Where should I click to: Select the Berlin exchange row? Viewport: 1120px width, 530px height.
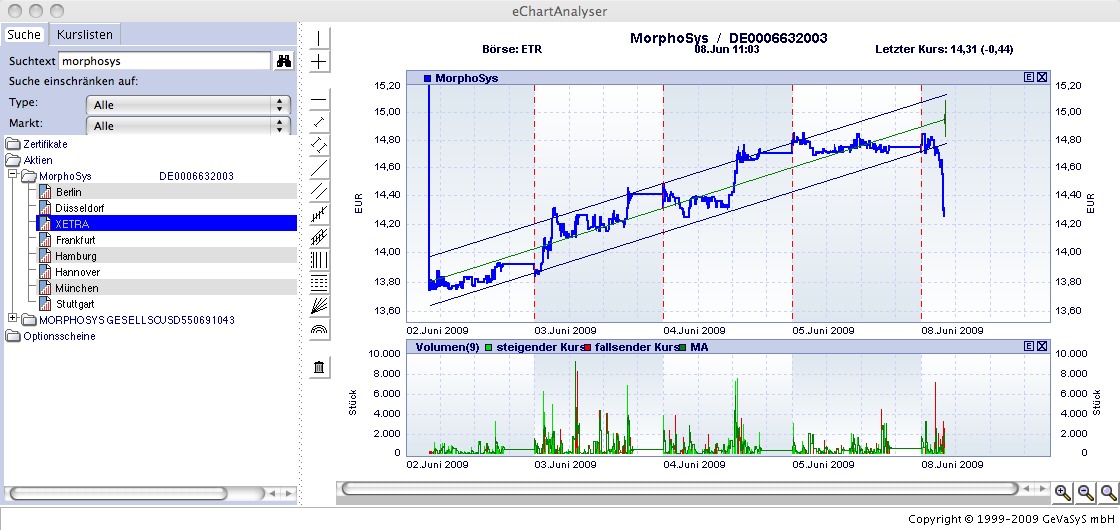point(166,191)
